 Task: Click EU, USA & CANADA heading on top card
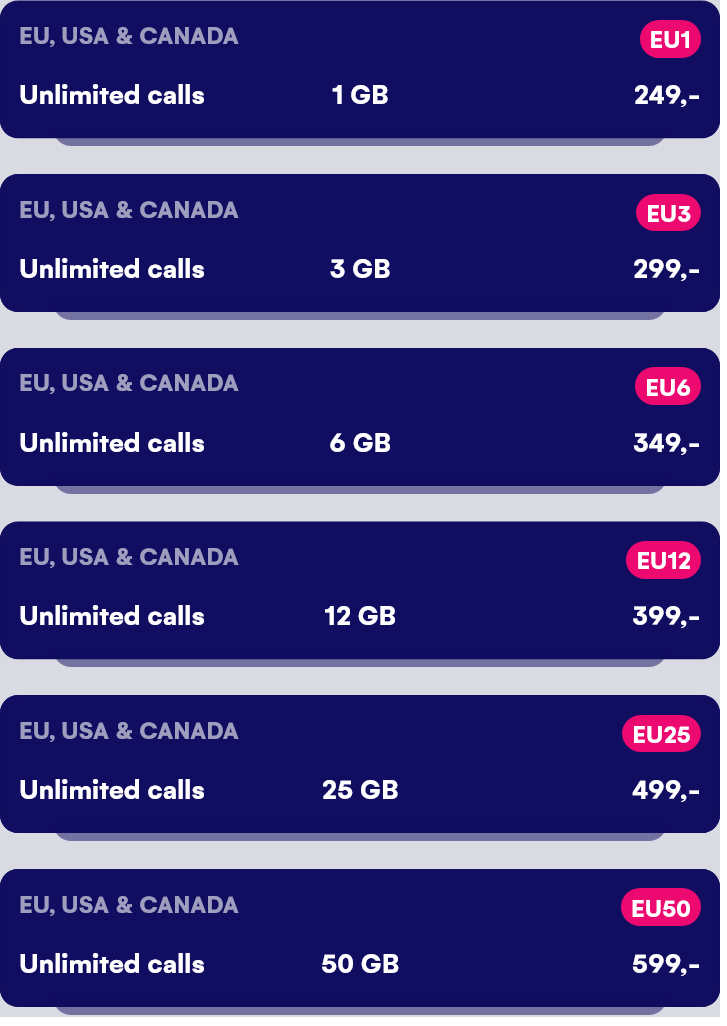pyautogui.click(x=129, y=37)
